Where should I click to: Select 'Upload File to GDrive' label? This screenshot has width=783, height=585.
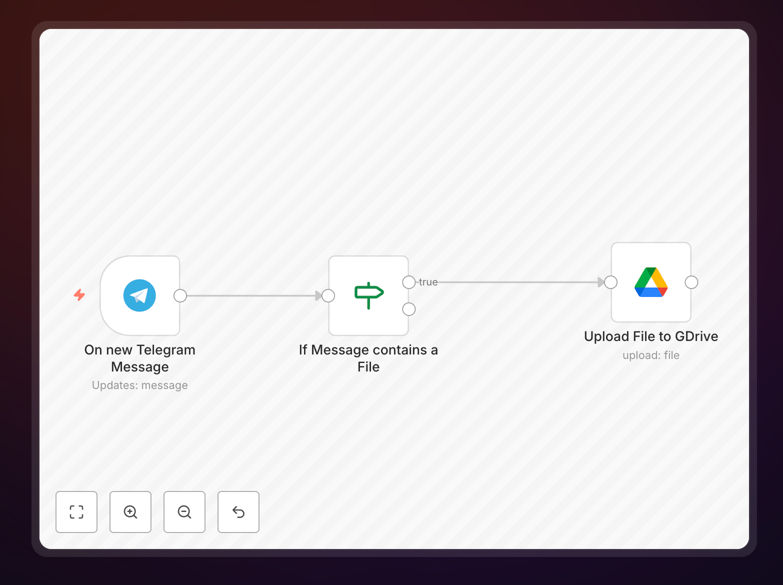click(x=651, y=336)
